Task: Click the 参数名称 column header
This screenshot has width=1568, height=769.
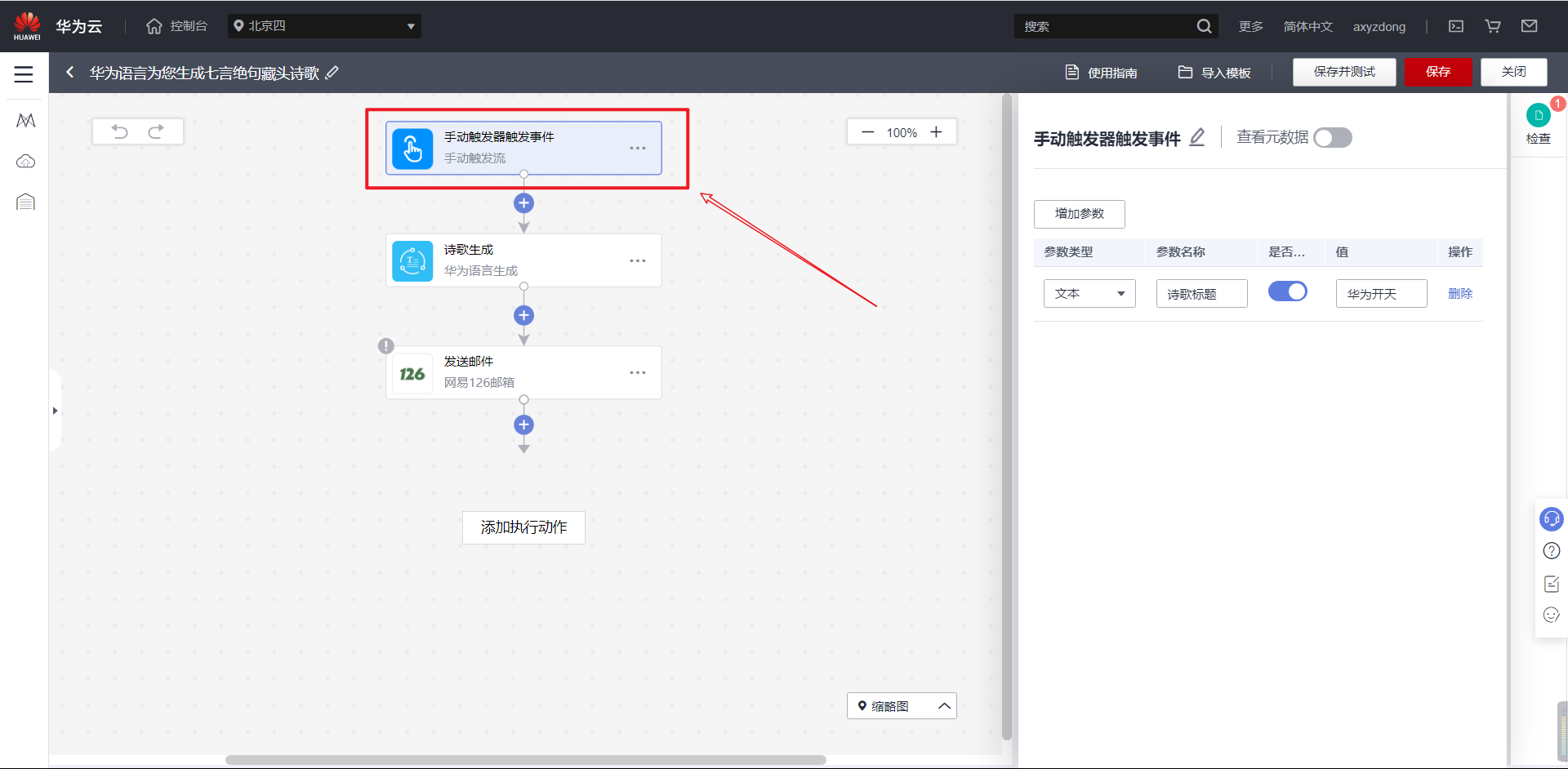Action: (1181, 252)
